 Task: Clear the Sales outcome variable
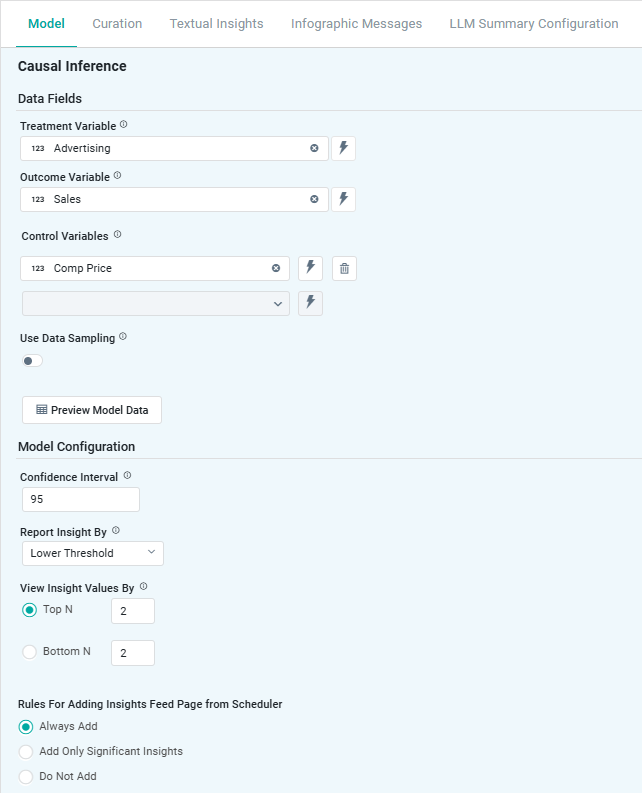click(314, 199)
